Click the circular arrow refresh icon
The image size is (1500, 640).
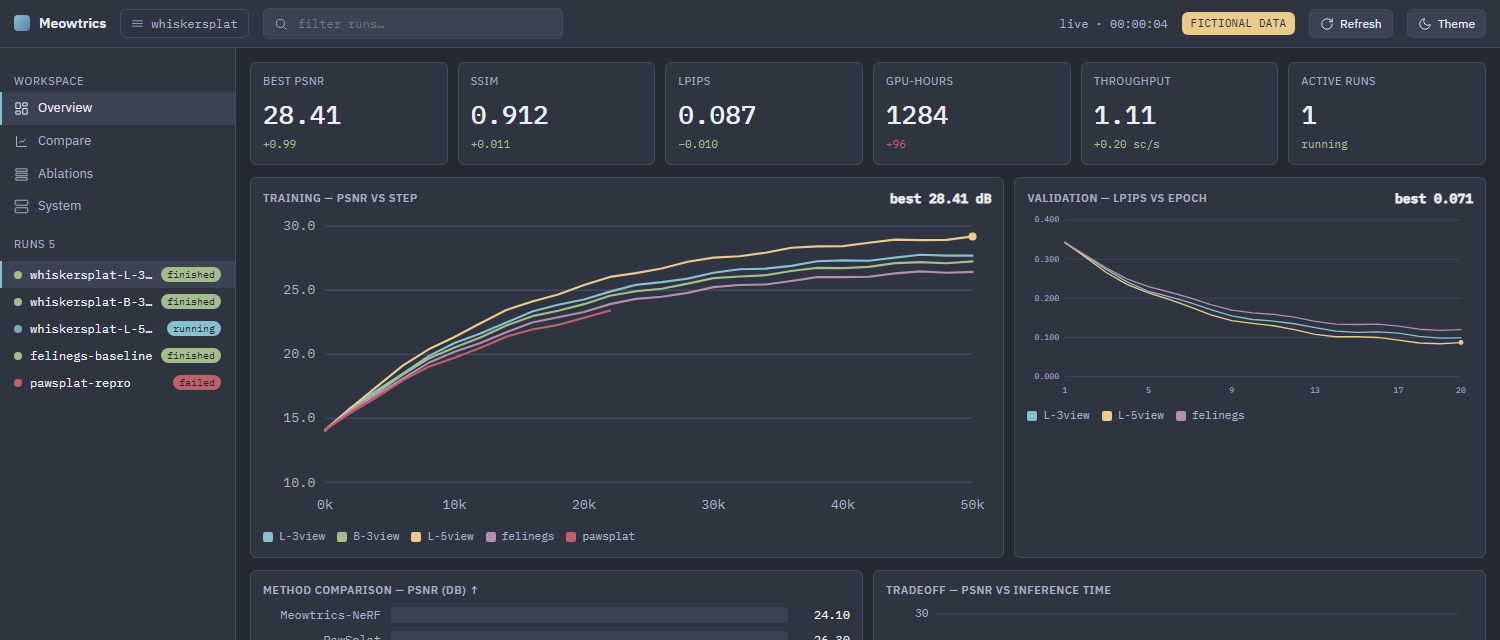pyautogui.click(x=1328, y=24)
